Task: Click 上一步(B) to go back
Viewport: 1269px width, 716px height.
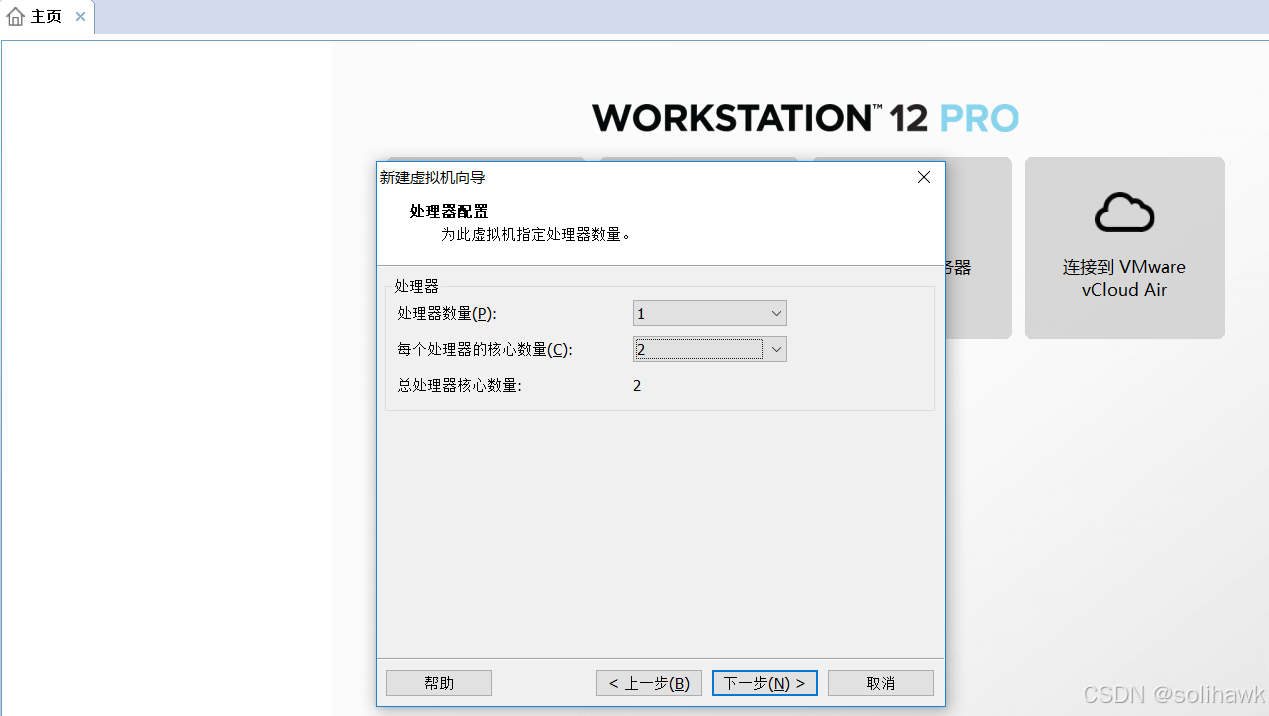Action: click(x=648, y=683)
